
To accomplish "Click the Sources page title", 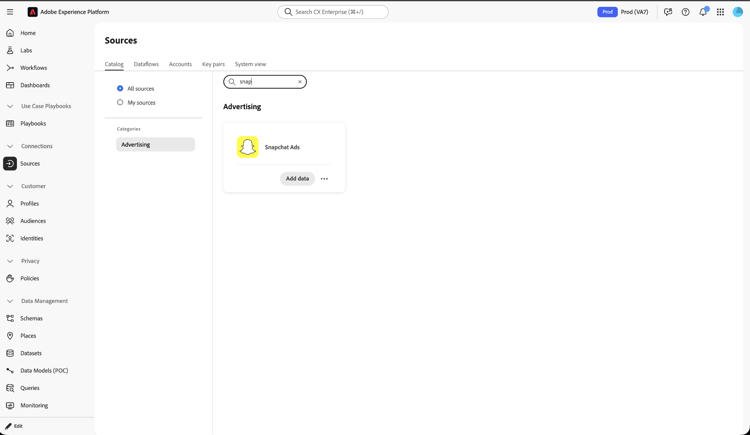I will 121,41.
